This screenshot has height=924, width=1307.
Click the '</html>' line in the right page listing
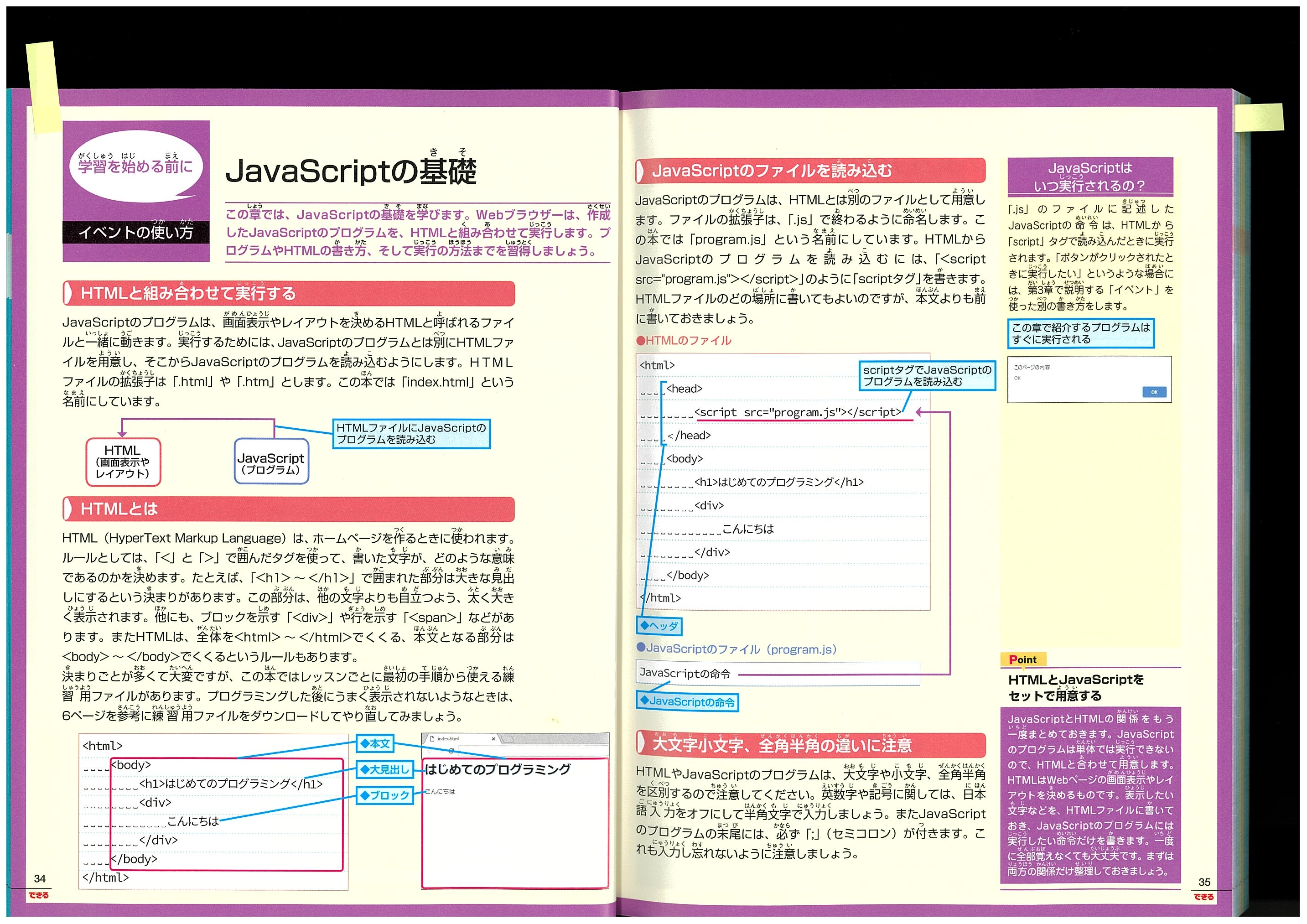click(x=660, y=598)
